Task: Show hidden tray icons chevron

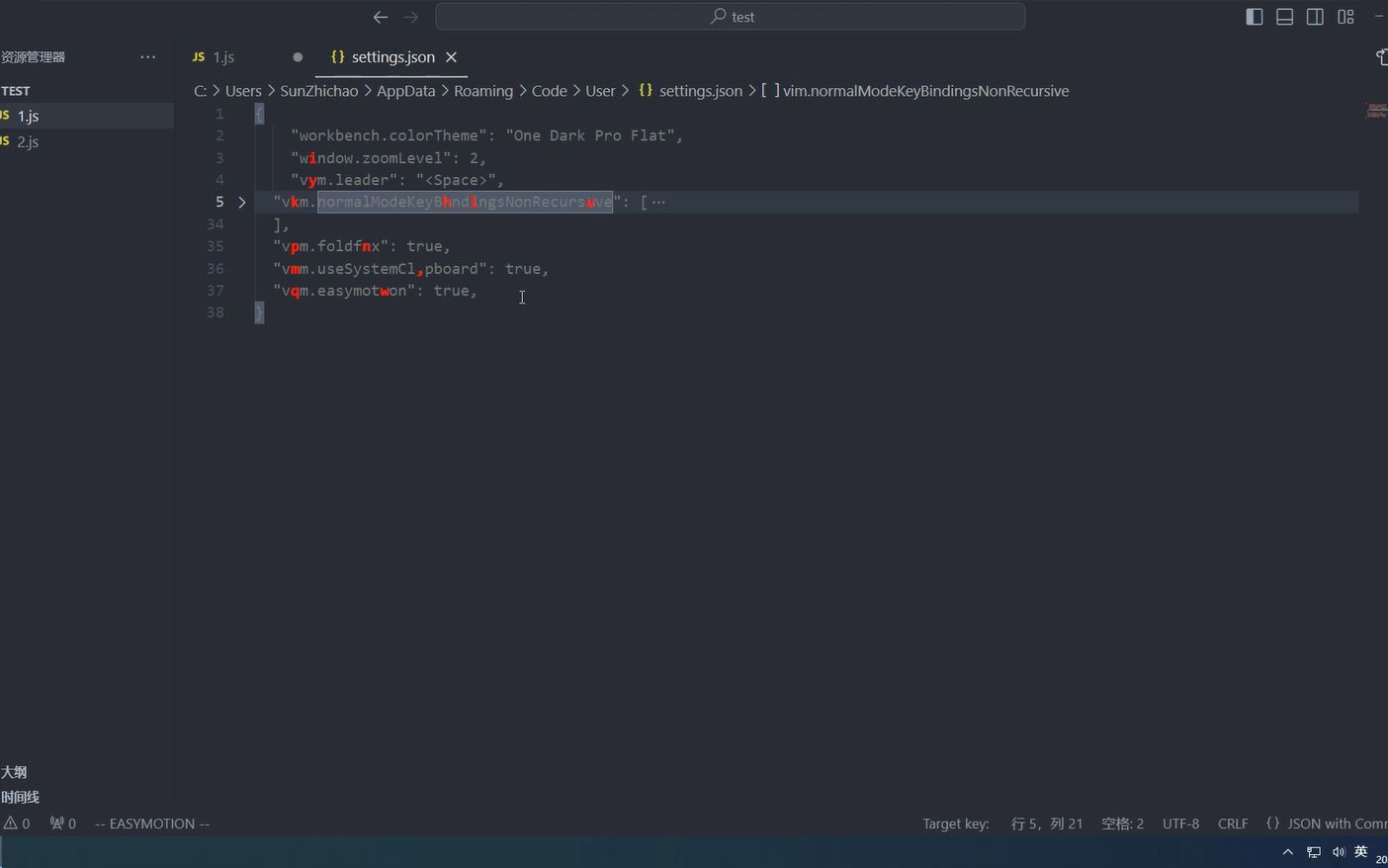Action: pos(1287,852)
